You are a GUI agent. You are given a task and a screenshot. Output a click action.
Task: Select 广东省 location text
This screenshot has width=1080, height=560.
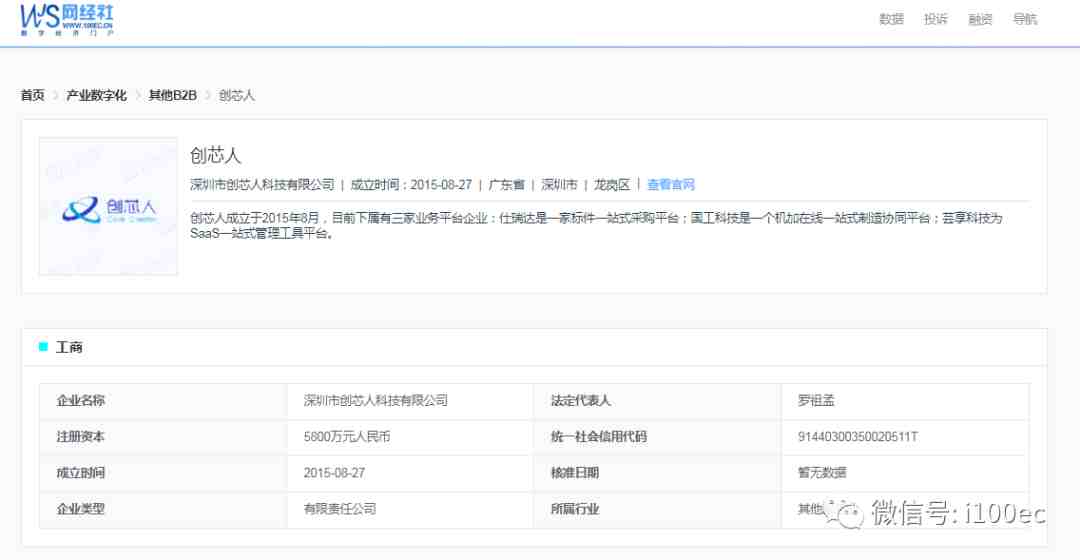click(x=506, y=185)
